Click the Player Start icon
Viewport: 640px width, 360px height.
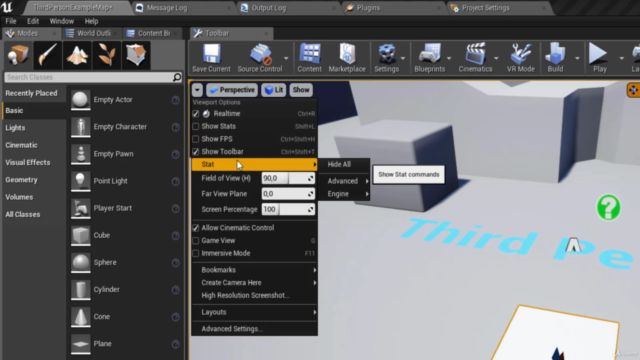tap(80, 208)
